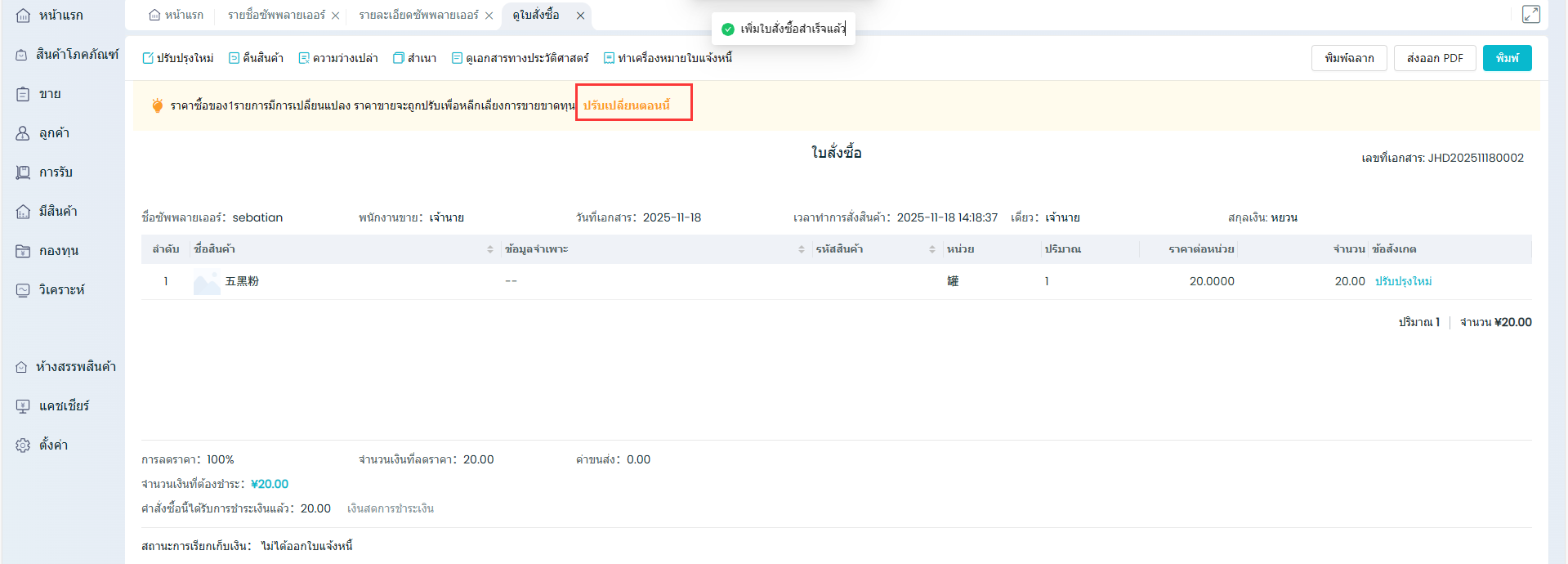Sort by ชื่อสินค้า column arrows
The width and height of the screenshot is (1568, 564).
[490, 249]
